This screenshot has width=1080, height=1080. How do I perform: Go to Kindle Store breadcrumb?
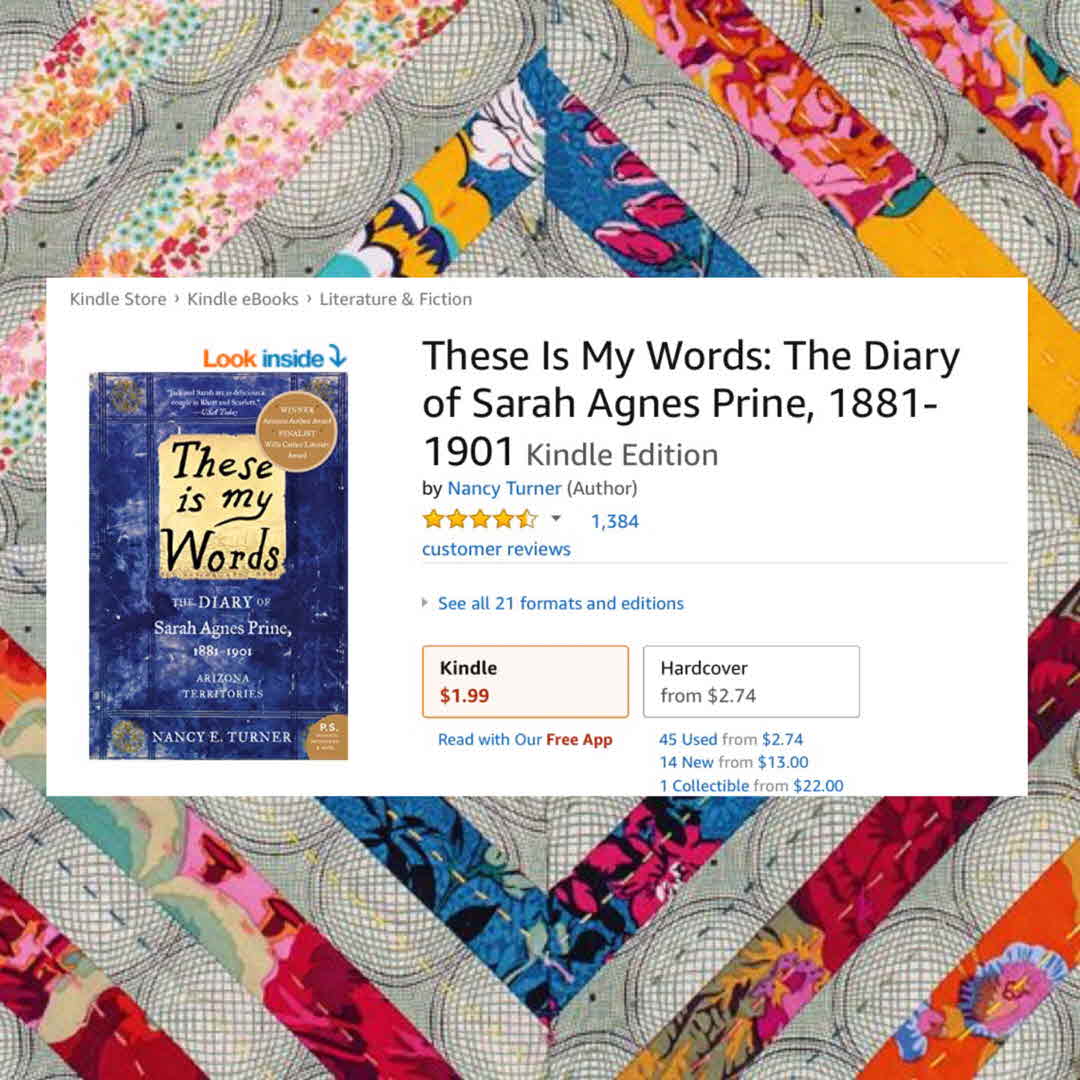point(118,299)
